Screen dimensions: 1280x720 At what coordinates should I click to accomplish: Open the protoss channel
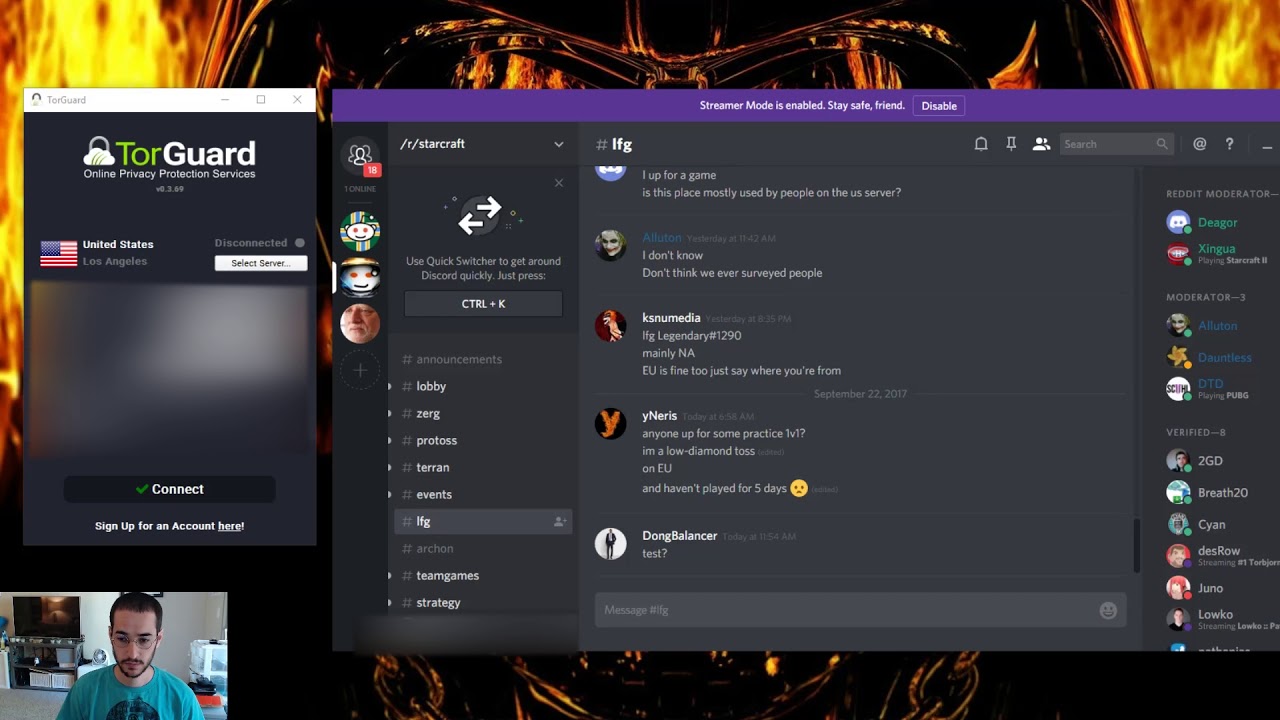pyautogui.click(x=483, y=440)
